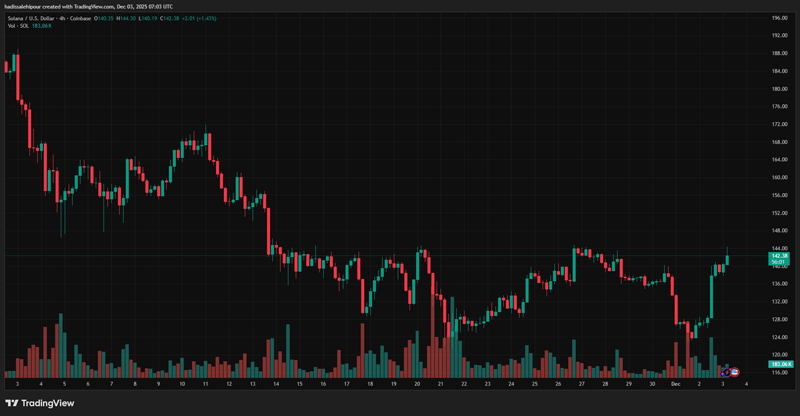Image resolution: width=800 pixels, height=416 pixels.
Task: Click the TradingView logo icon
Action: click(13, 403)
